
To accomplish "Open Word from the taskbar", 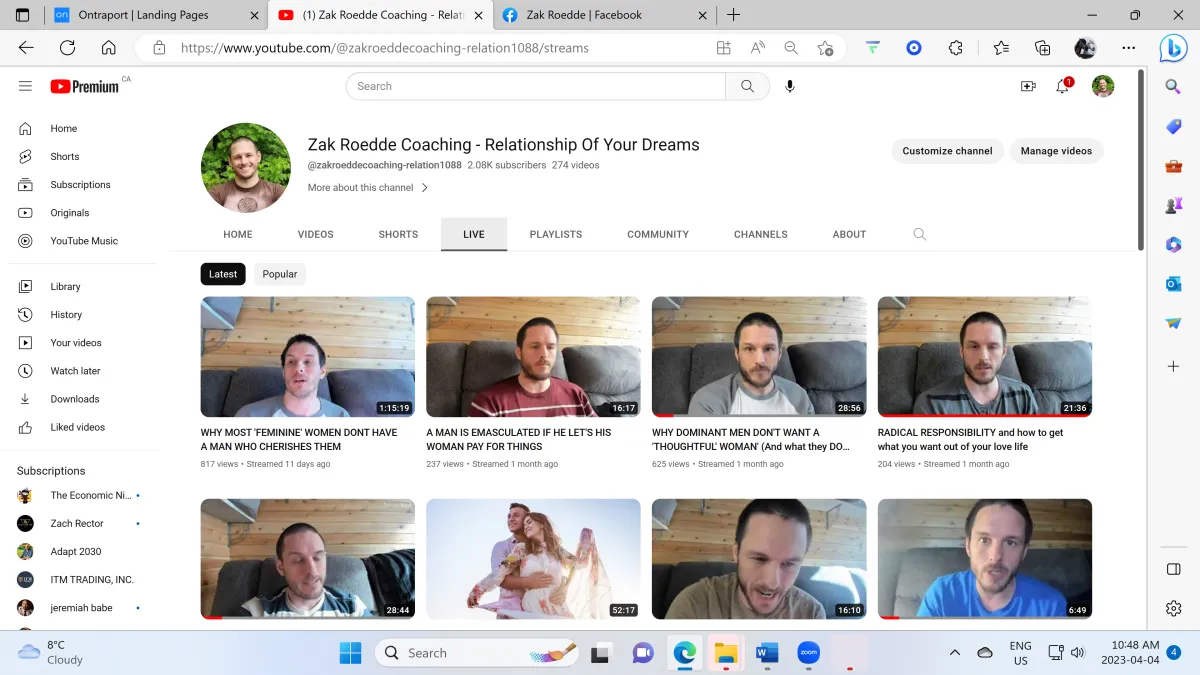I will [x=767, y=653].
